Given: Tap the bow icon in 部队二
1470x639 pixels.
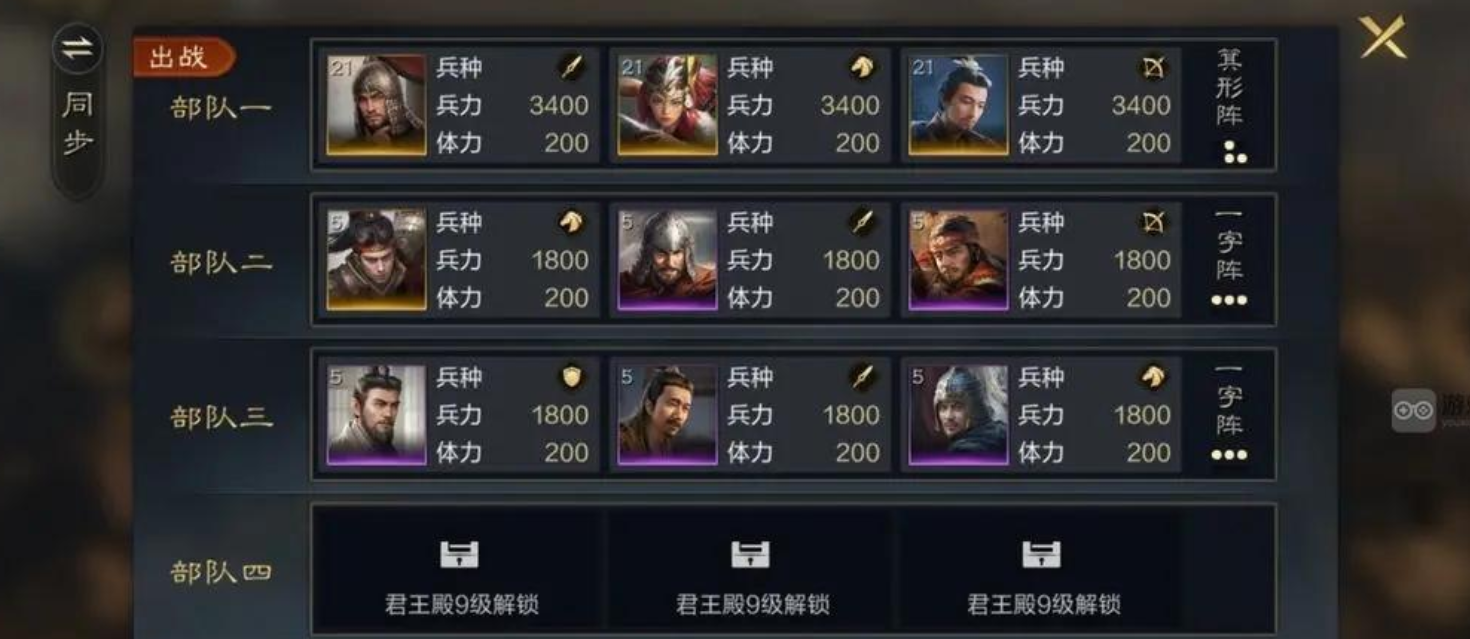Looking at the screenshot, I should click(1154, 222).
